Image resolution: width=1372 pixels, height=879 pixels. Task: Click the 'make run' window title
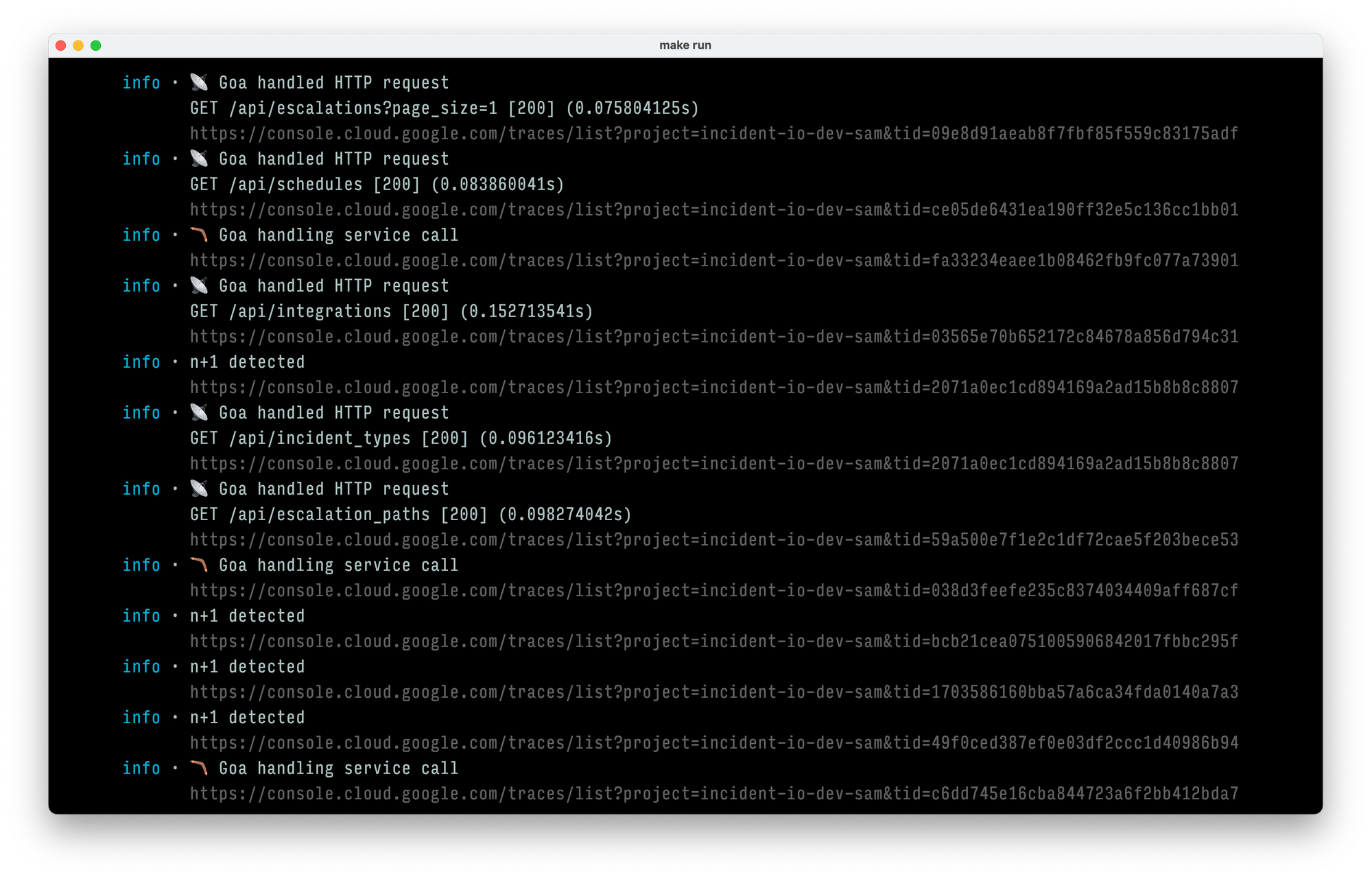click(685, 45)
